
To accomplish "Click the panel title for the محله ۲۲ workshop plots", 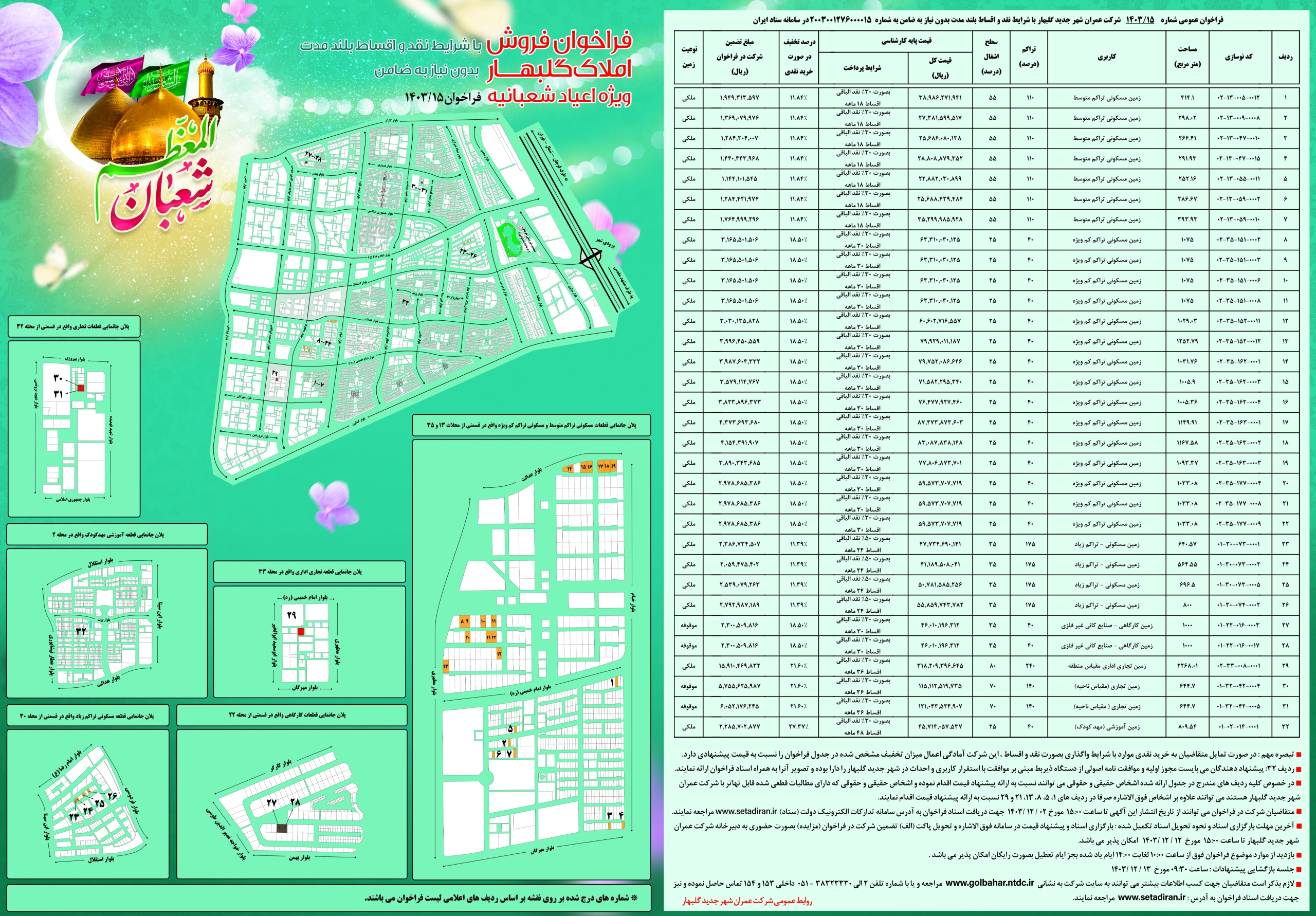I will 293,715.
